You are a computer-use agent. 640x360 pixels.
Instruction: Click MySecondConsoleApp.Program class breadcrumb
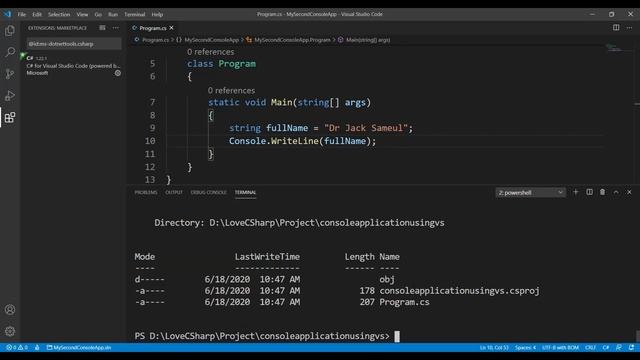tap(292, 40)
